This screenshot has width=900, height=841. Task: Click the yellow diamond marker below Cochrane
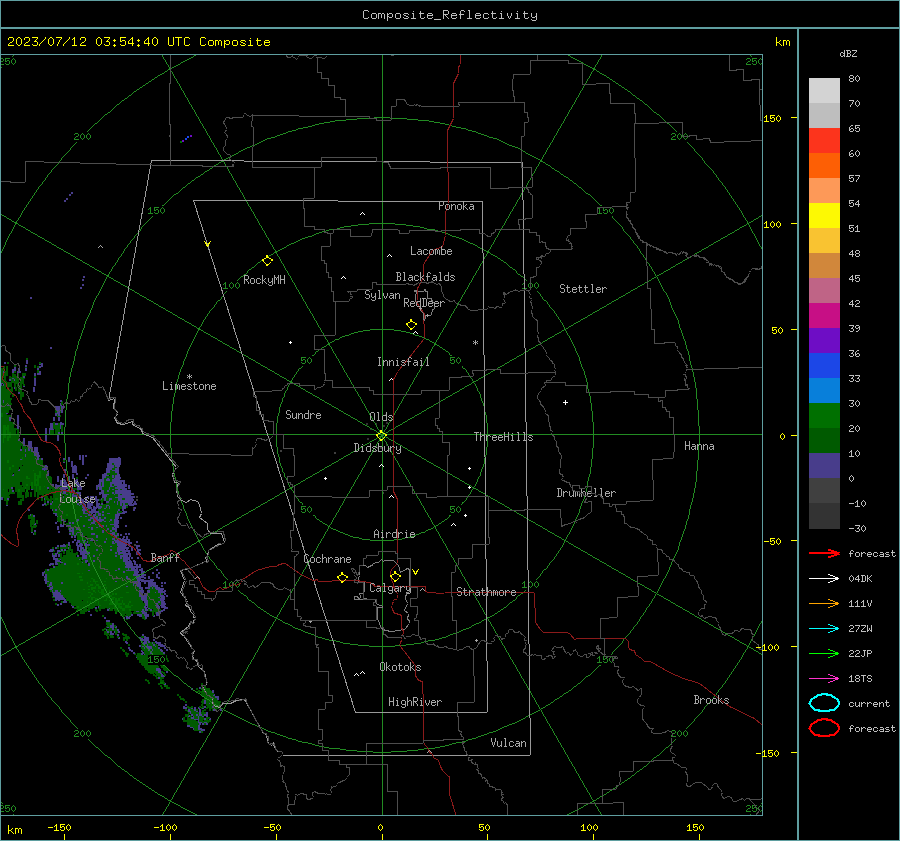tap(342, 577)
